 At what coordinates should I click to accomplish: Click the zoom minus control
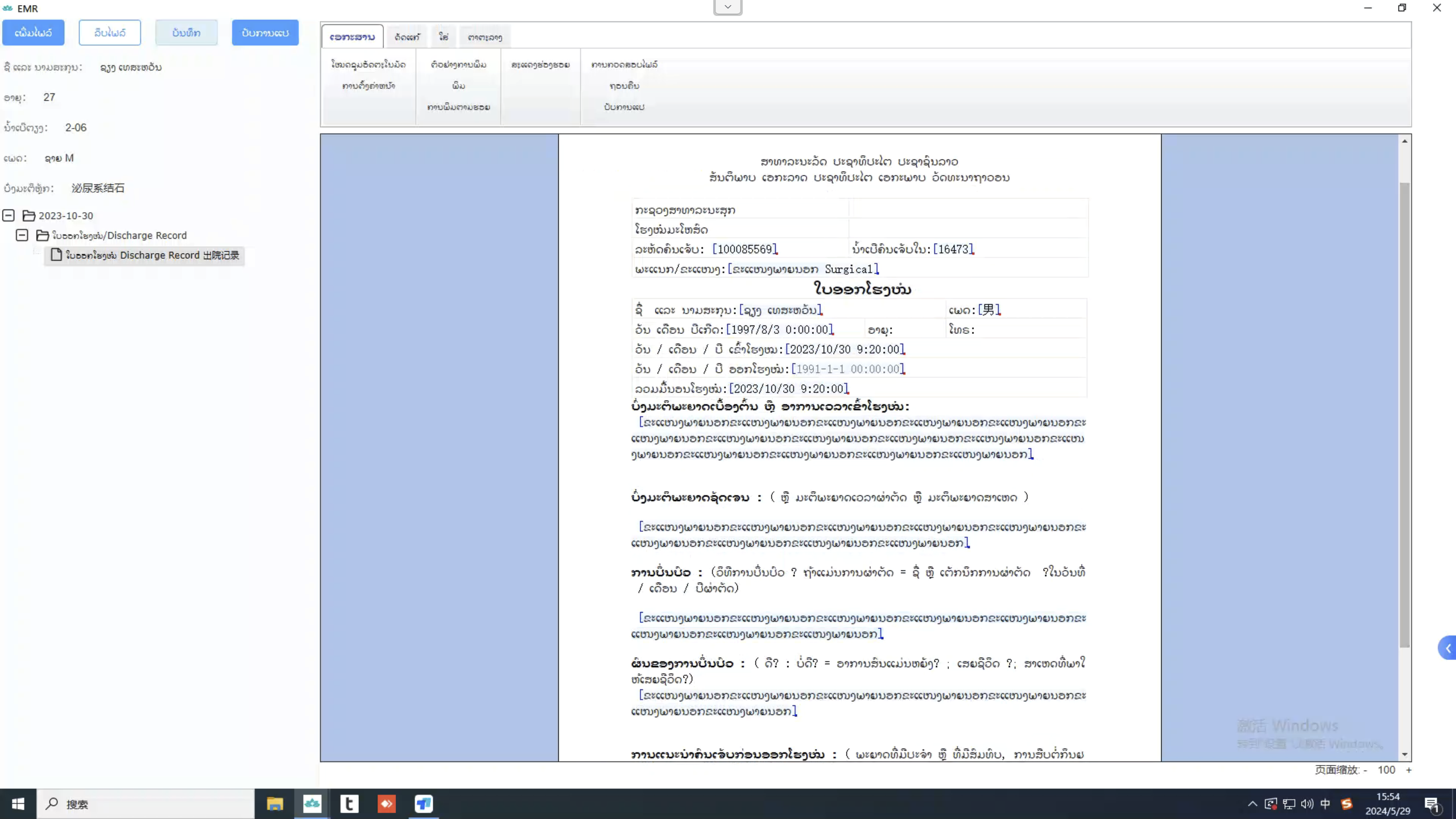coord(1365,770)
